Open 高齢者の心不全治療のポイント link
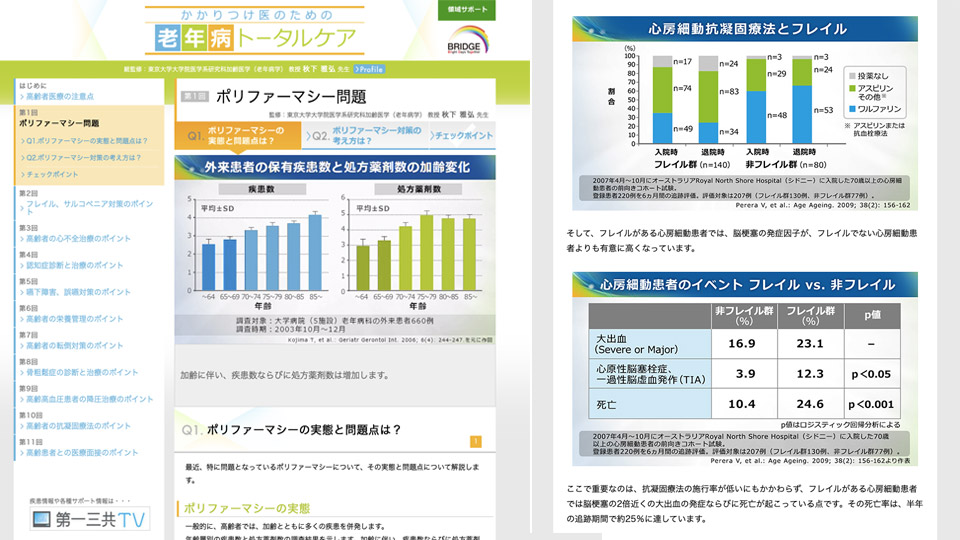Screen dimensions: 960x540 tap(82, 240)
